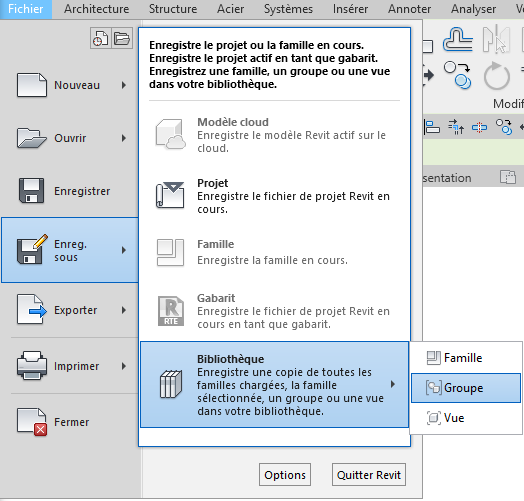Choose Vue in the Bibliothèque submenu
Screen dimensions: 524x501
(x=466, y=418)
